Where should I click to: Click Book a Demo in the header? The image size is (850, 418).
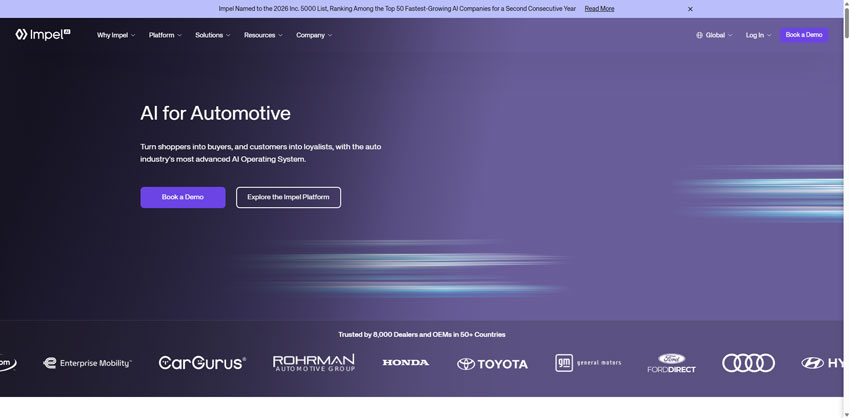[x=804, y=35]
